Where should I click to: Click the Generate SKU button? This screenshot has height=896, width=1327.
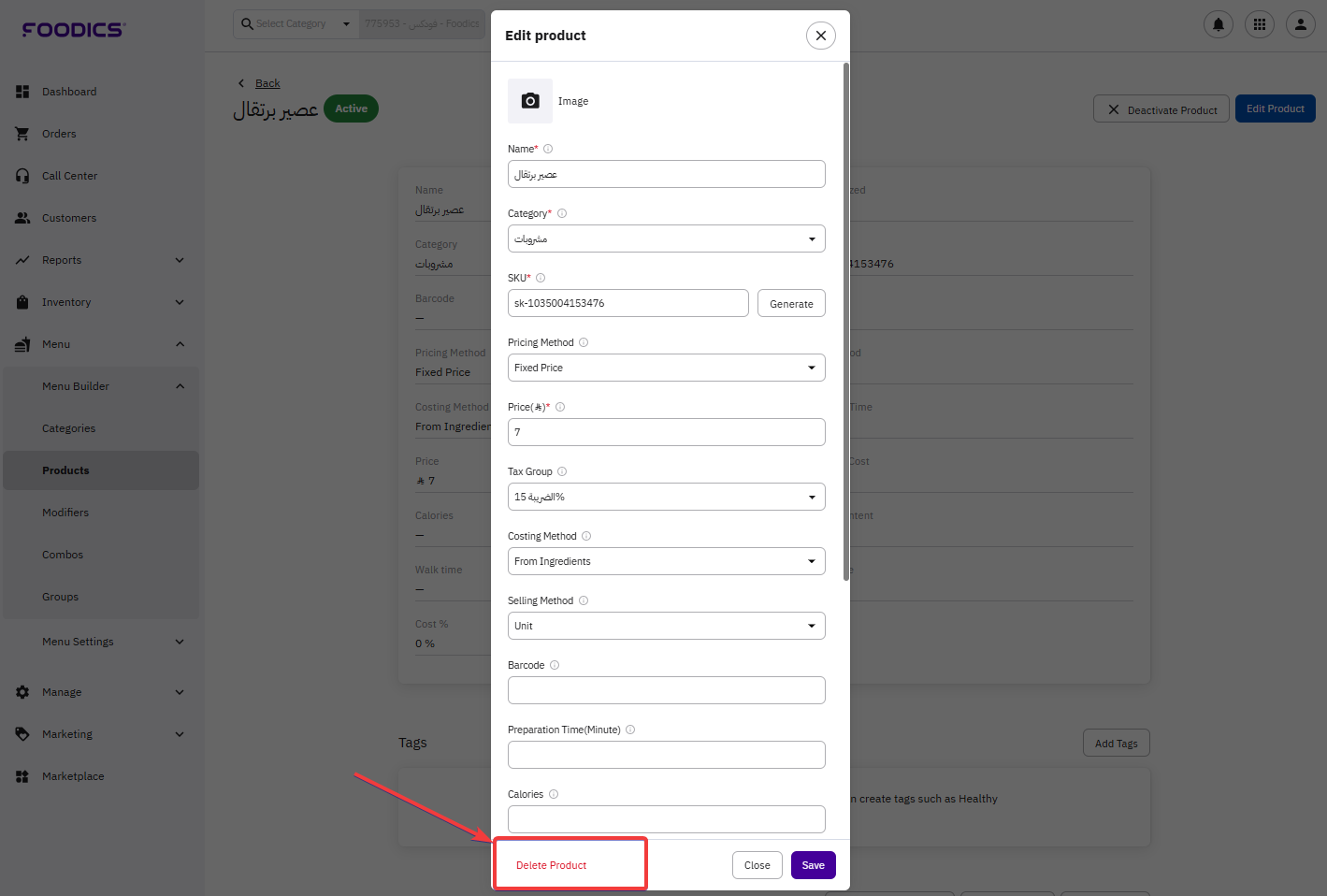(791, 304)
